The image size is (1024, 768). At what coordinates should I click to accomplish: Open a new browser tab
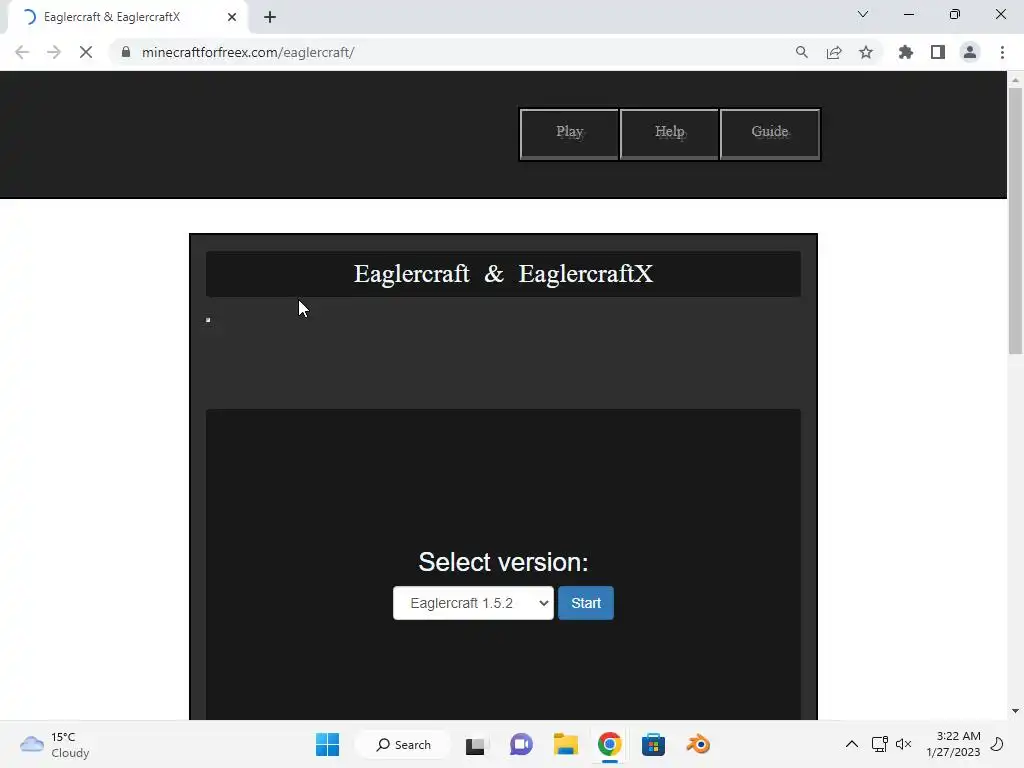coord(270,17)
